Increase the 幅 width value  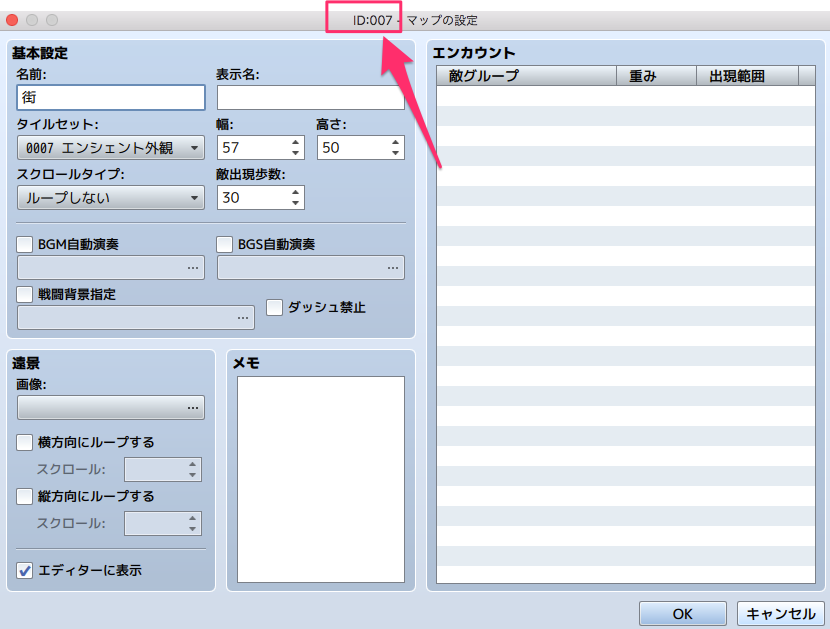coord(295,142)
